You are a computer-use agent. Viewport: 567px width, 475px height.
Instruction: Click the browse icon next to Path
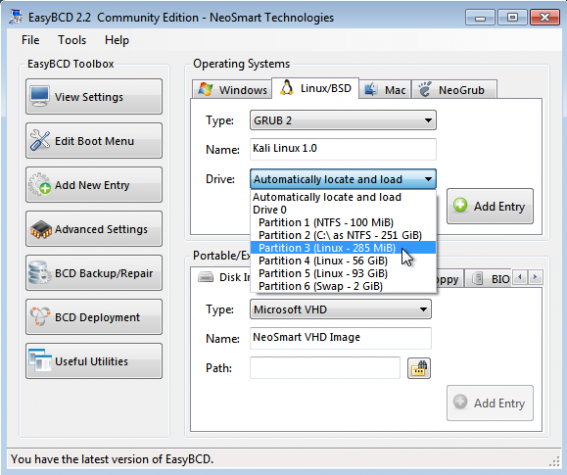tap(419, 368)
